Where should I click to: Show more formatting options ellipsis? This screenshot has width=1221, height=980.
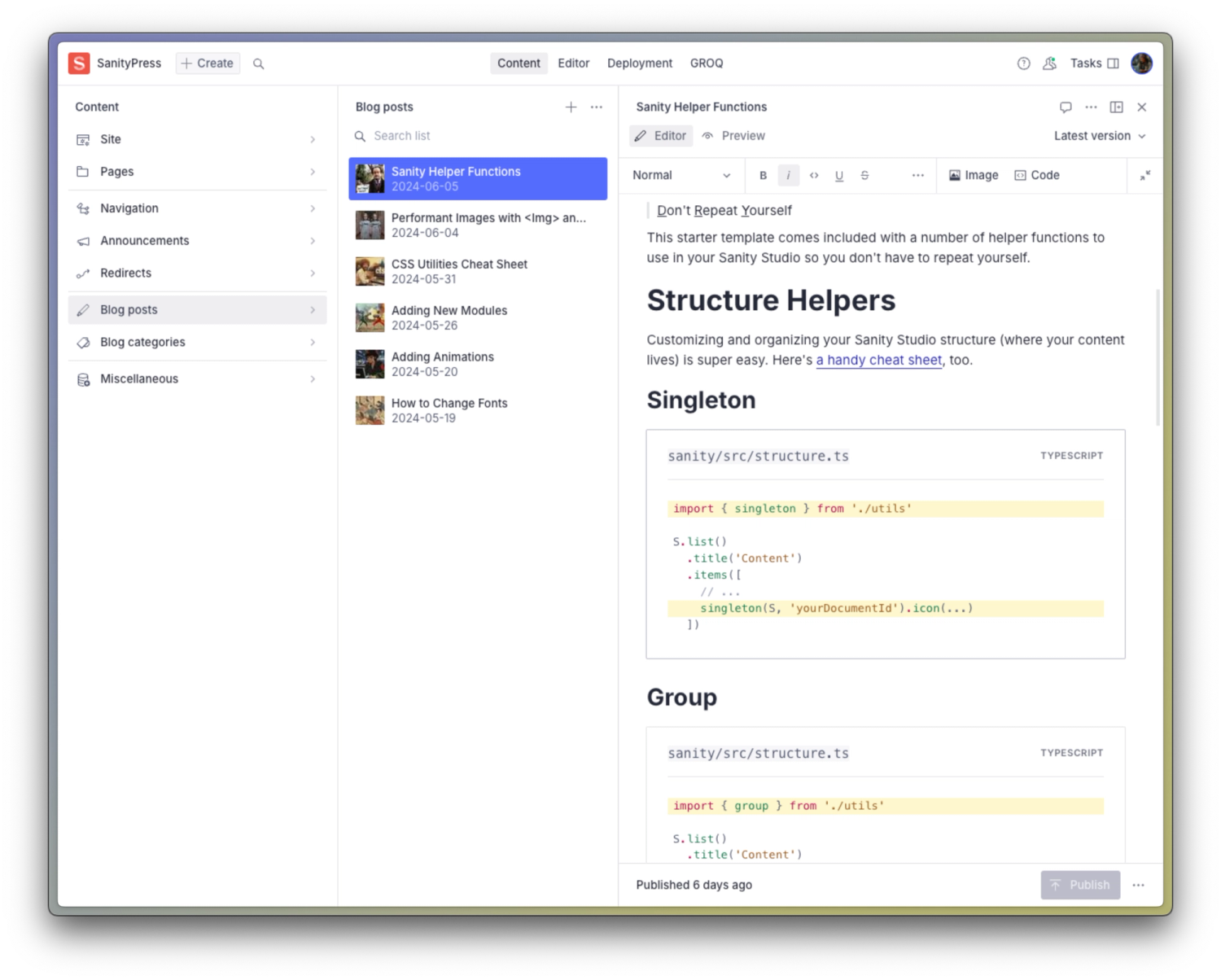point(918,175)
